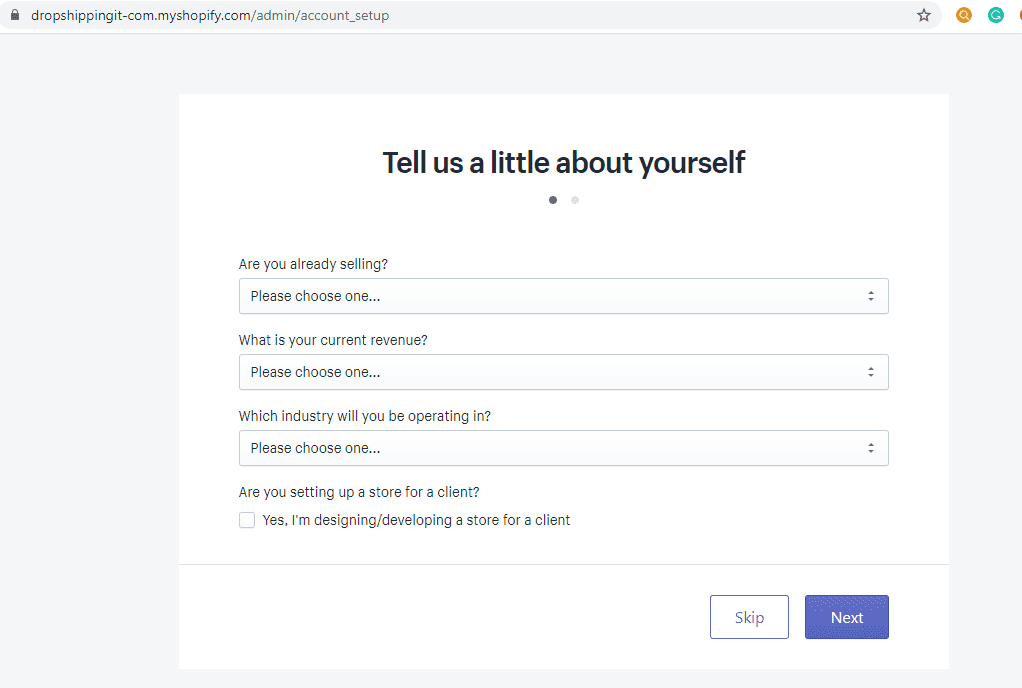Image resolution: width=1022 pixels, height=688 pixels.
Task: Bookmark this page with the star icon
Action: [x=924, y=15]
